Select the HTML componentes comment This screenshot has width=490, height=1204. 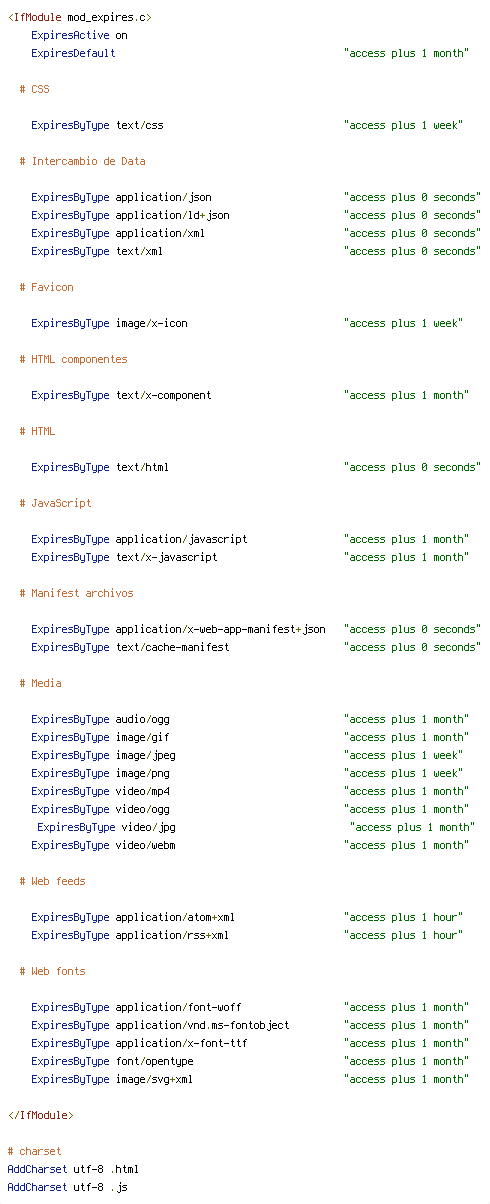tap(73, 359)
